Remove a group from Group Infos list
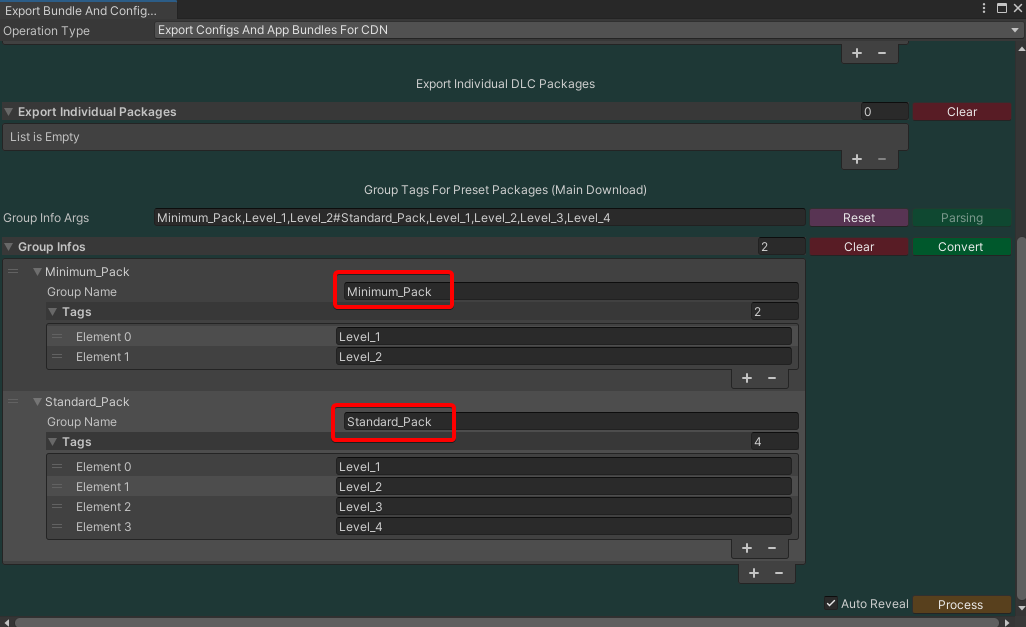The width and height of the screenshot is (1026, 627). pos(780,573)
